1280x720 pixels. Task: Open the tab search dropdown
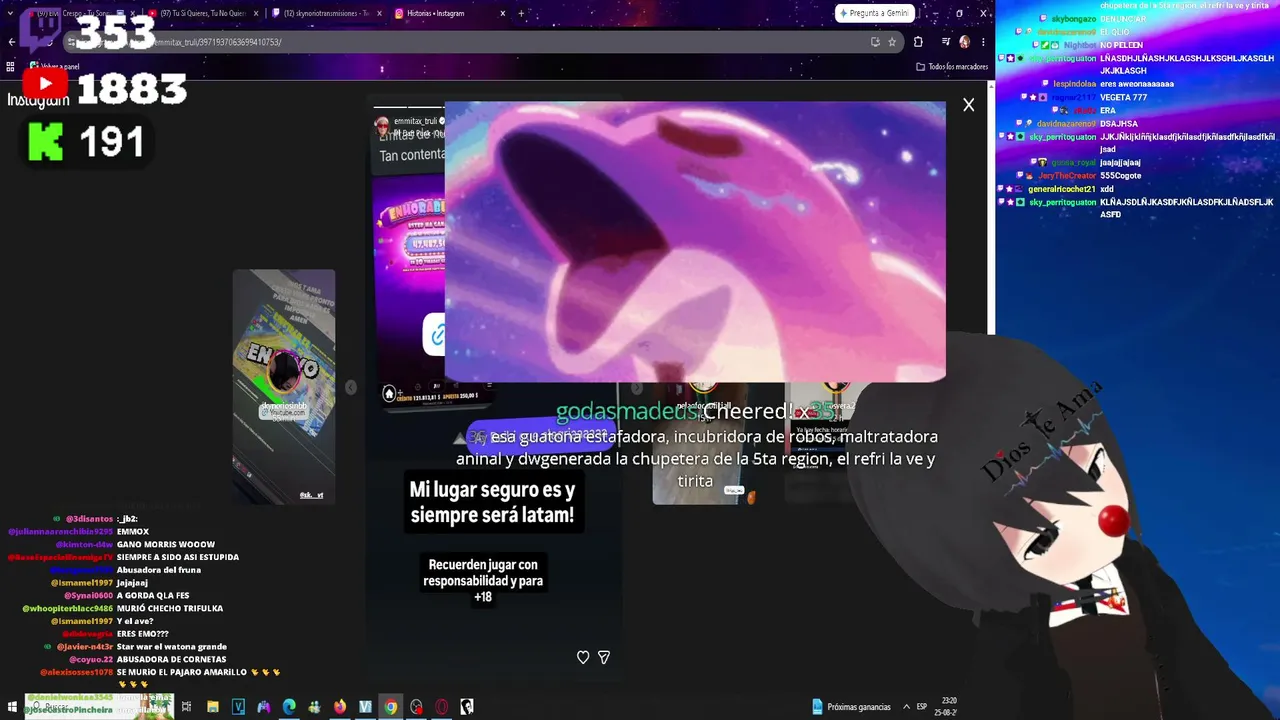pyautogui.click(x=10, y=13)
